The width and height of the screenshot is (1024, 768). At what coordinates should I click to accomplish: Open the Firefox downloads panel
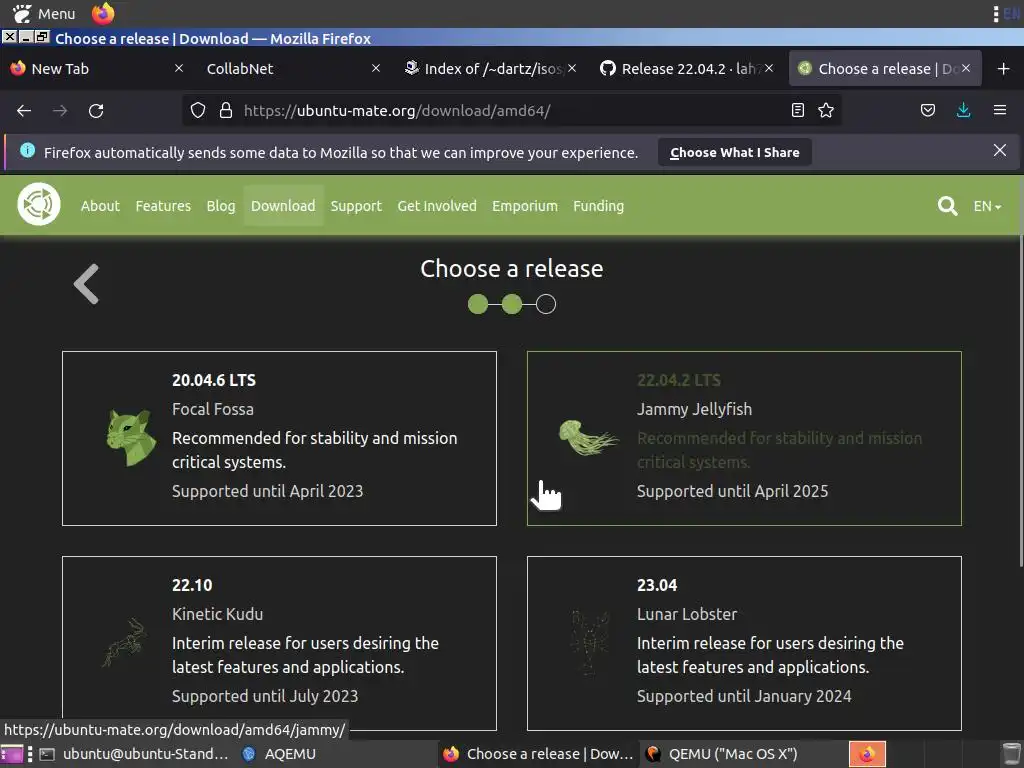click(963, 110)
